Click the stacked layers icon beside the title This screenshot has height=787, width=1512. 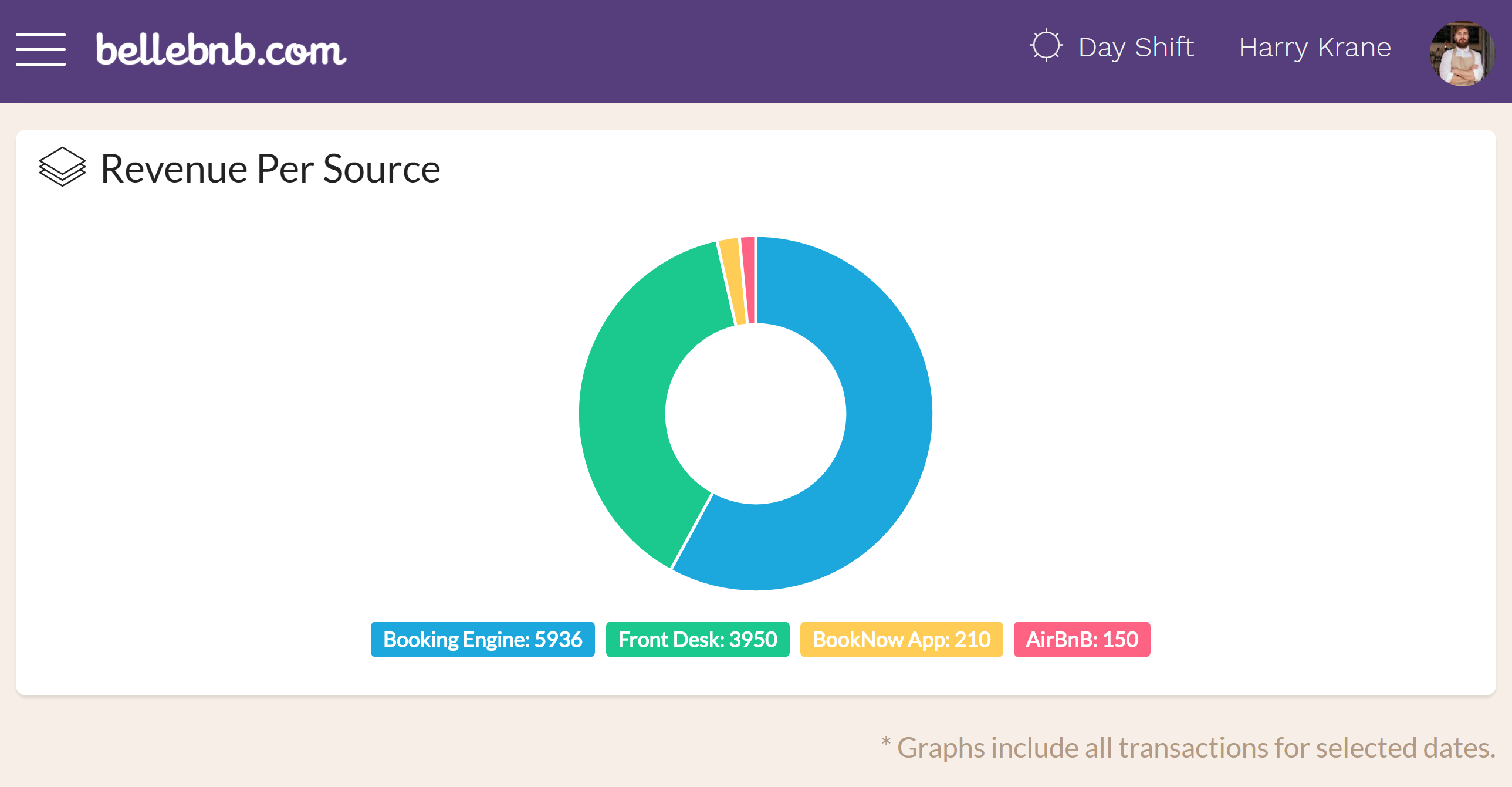click(x=62, y=167)
